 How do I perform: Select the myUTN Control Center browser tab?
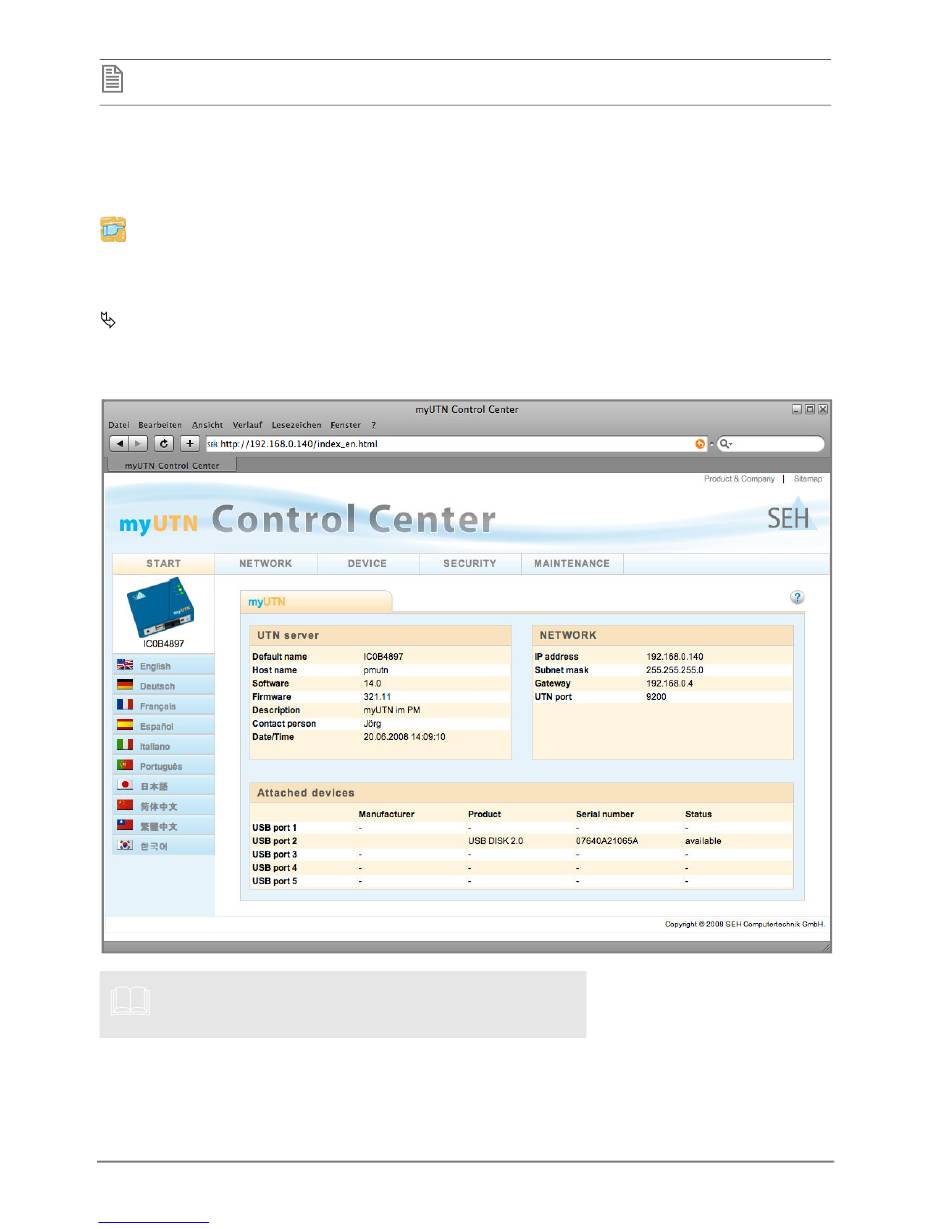tap(170, 465)
